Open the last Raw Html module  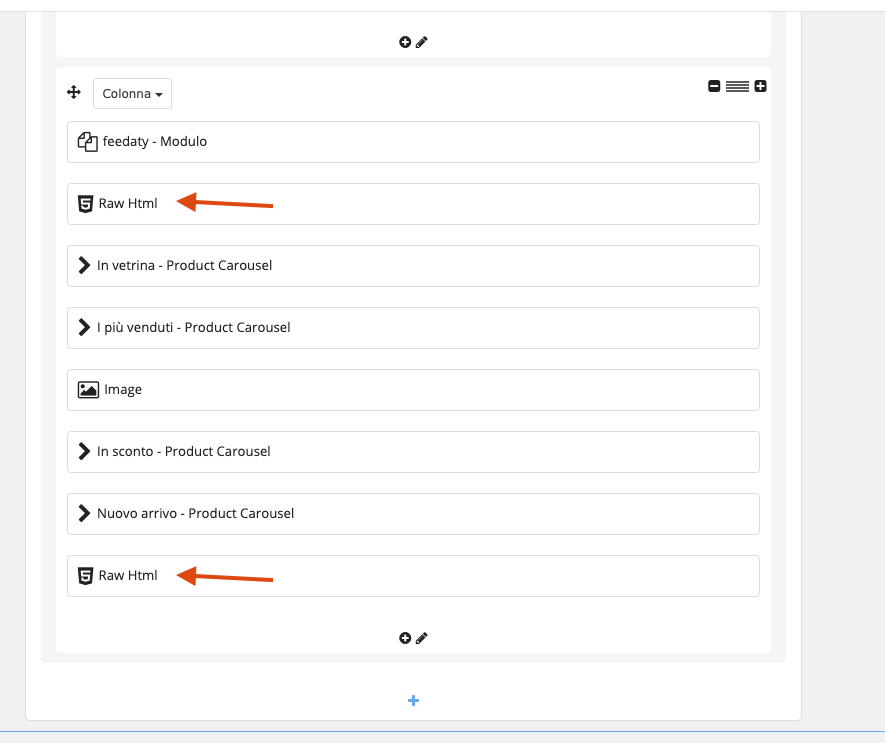pyautogui.click(x=413, y=576)
